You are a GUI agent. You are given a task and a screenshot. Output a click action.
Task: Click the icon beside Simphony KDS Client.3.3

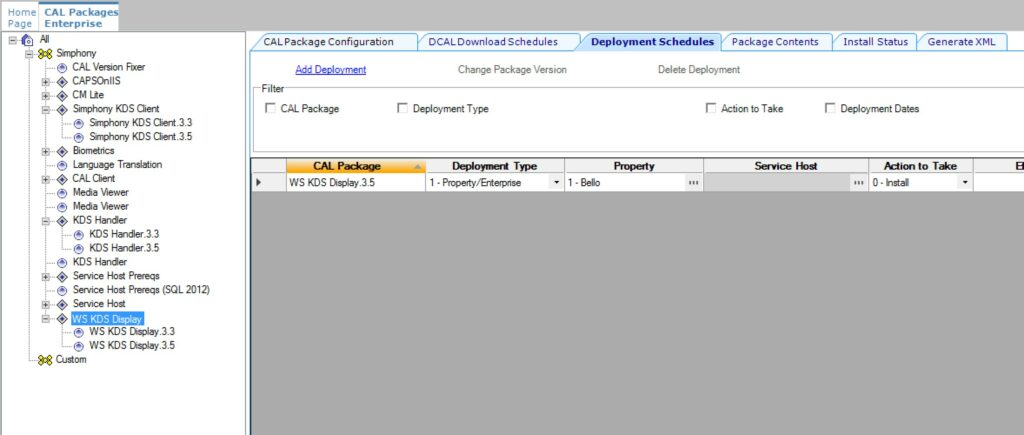[x=78, y=123]
